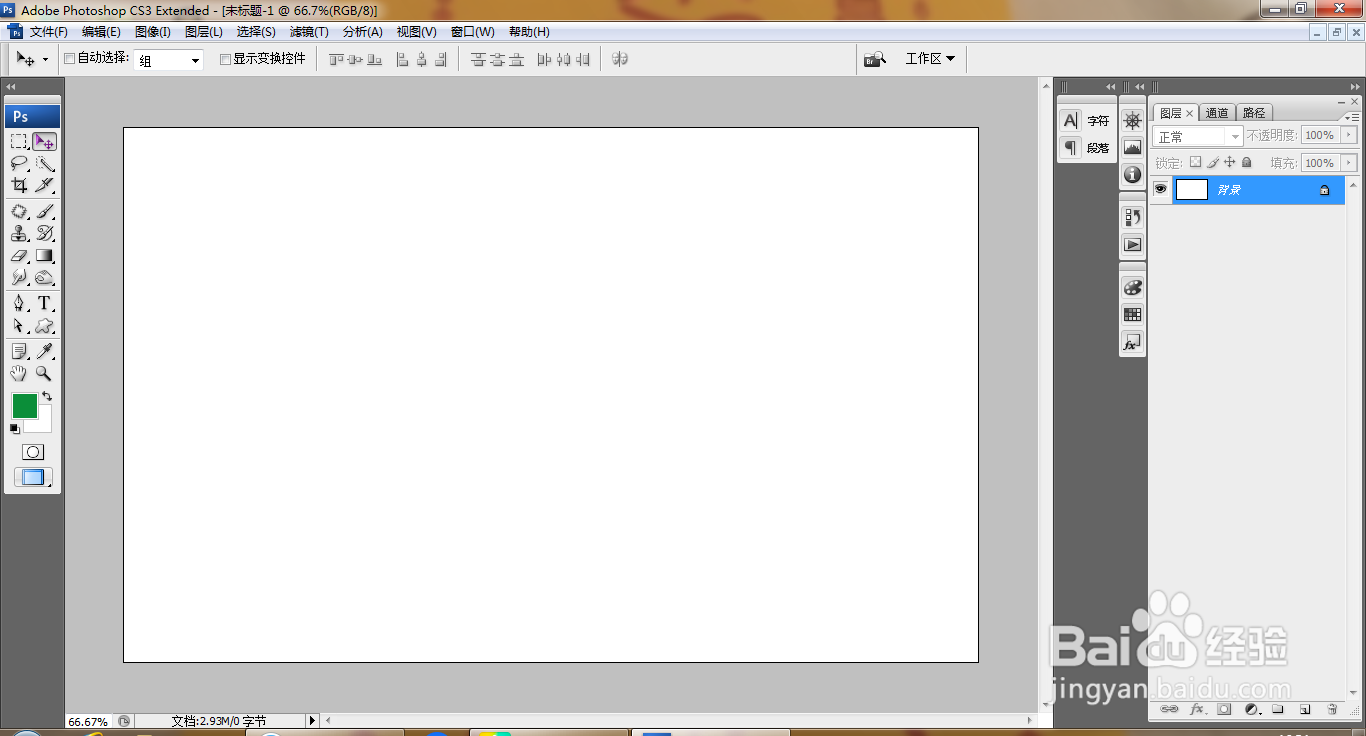Launch Adobe Bridge from options bar
Image resolution: width=1366 pixels, height=736 pixels.
pyautogui.click(x=875, y=59)
